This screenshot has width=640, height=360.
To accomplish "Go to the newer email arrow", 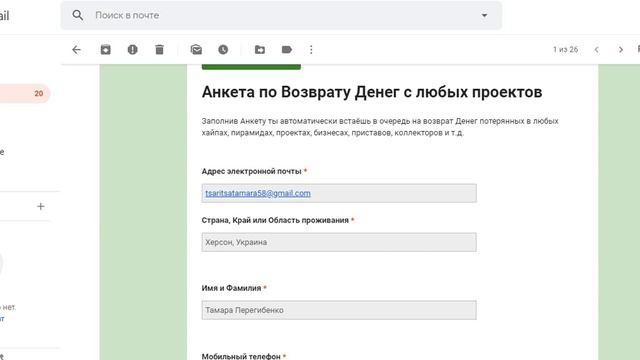I will point(596,50).
